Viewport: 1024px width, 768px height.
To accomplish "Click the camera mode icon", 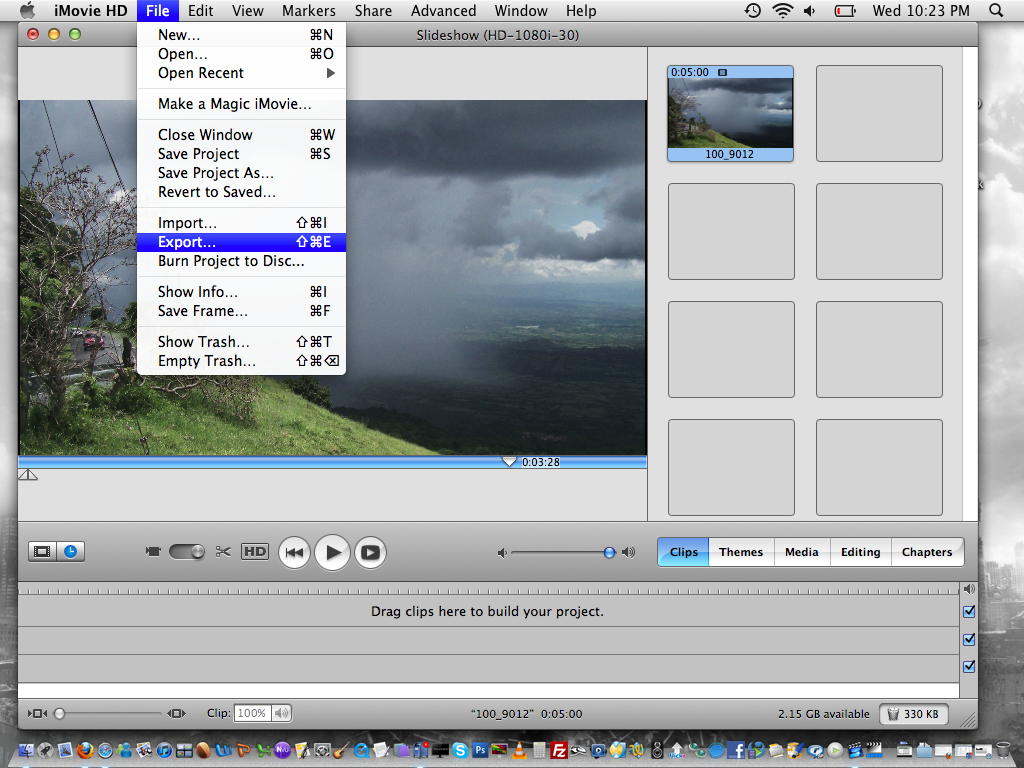I will pos(153,552).
